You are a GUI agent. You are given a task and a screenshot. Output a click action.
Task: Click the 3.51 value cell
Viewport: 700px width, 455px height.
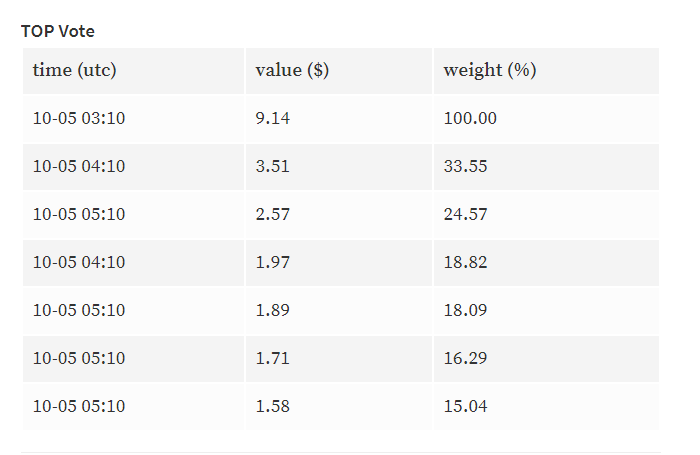[339, 167]
